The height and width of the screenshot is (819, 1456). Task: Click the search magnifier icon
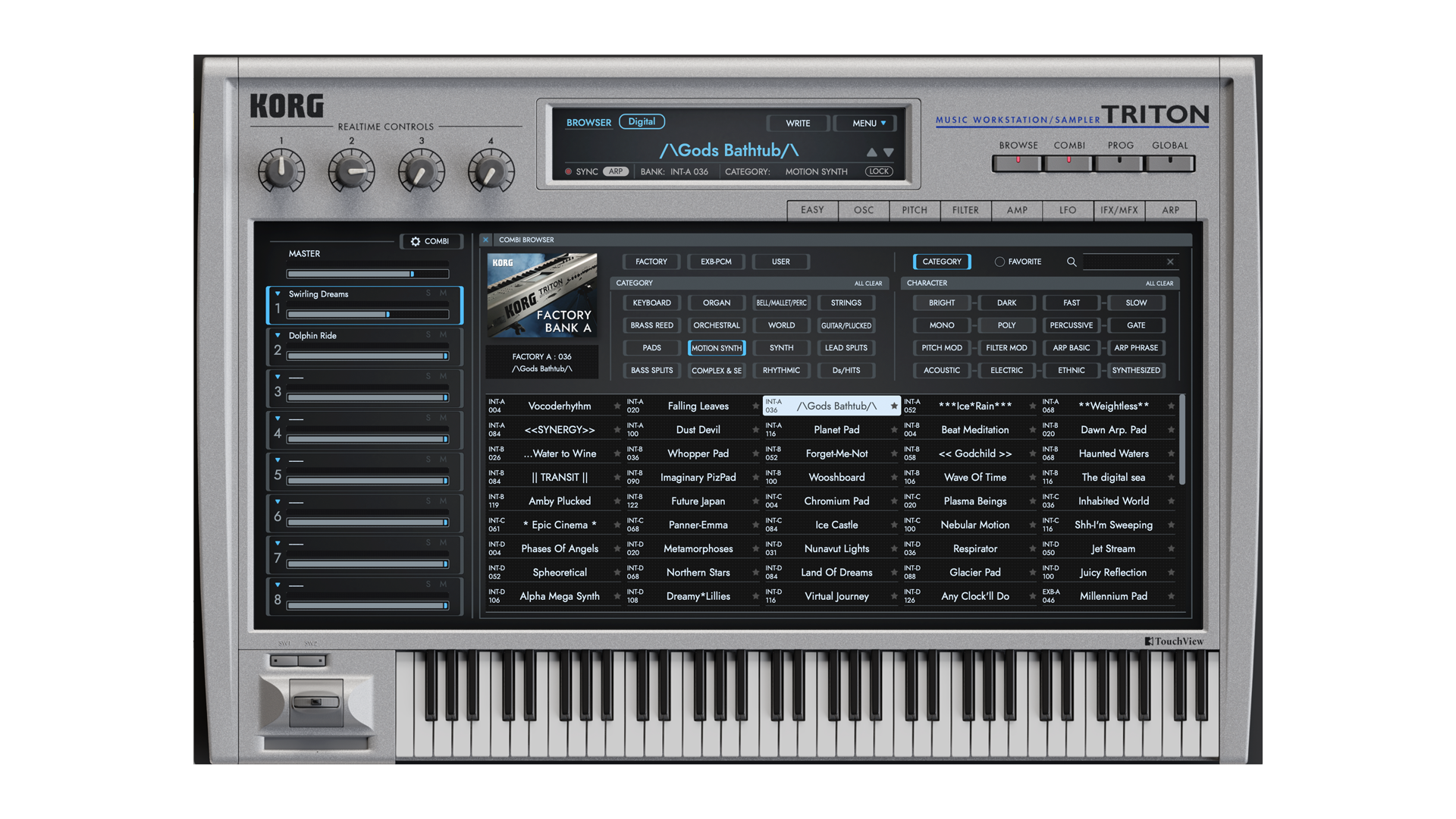(x=1072, y=262)
